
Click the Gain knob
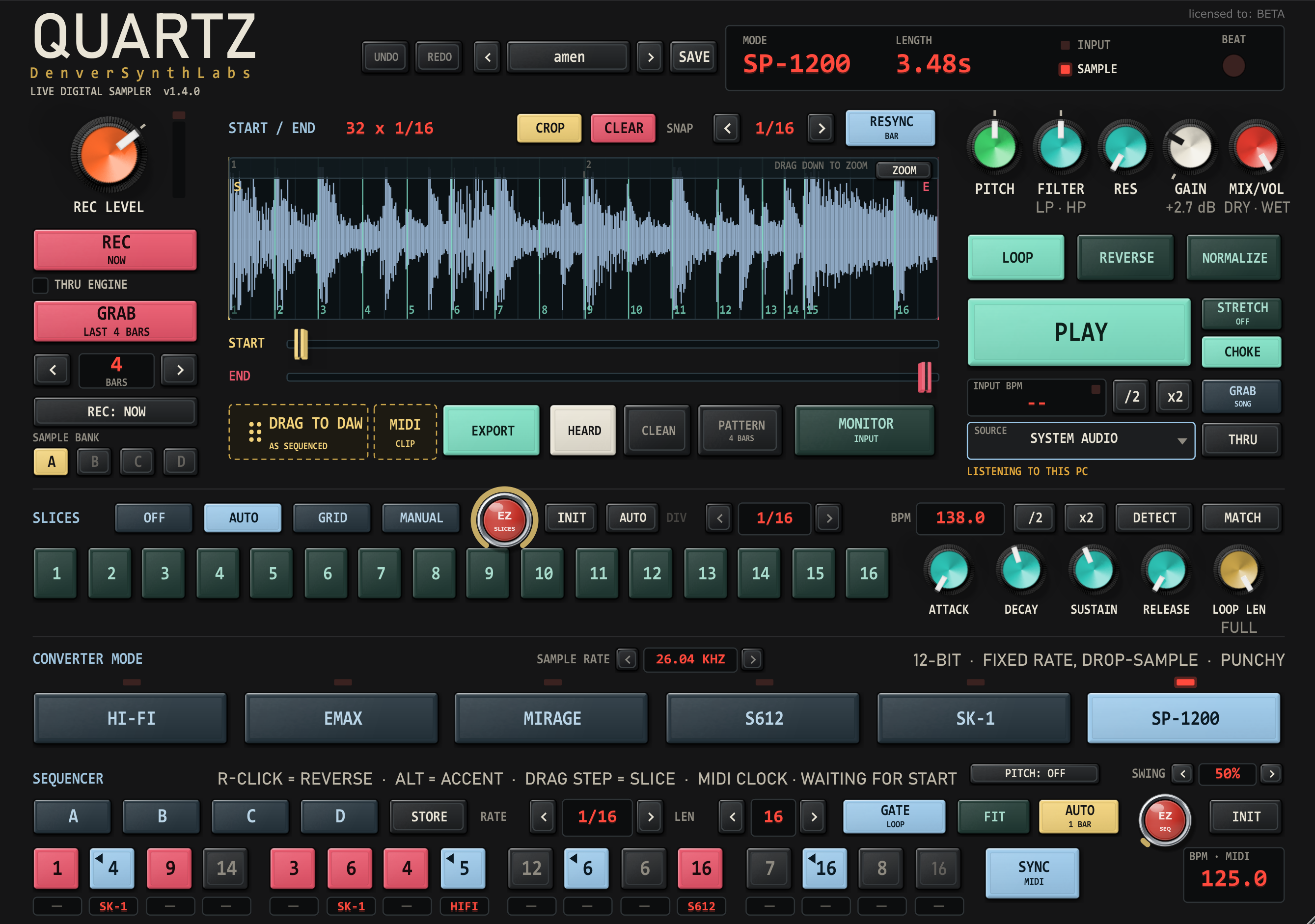coord(1190,147)
